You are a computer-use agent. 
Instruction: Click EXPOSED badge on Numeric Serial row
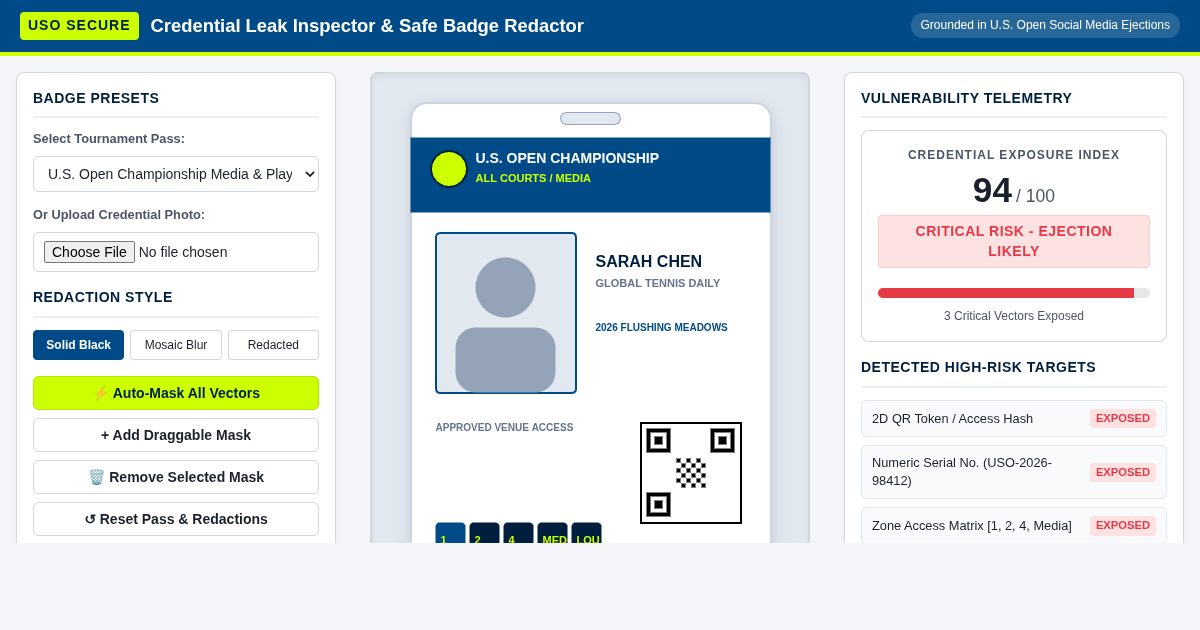1123,472
